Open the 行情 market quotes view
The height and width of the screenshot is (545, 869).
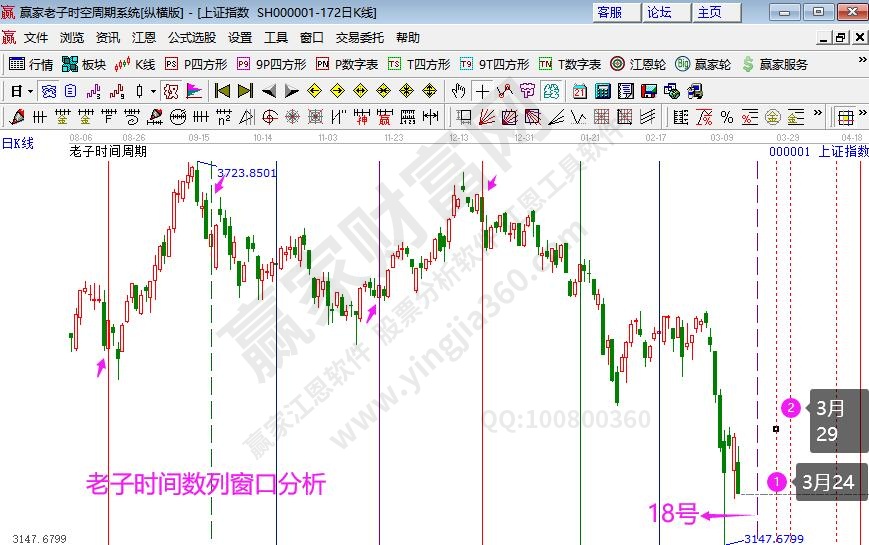click(31, 64)
